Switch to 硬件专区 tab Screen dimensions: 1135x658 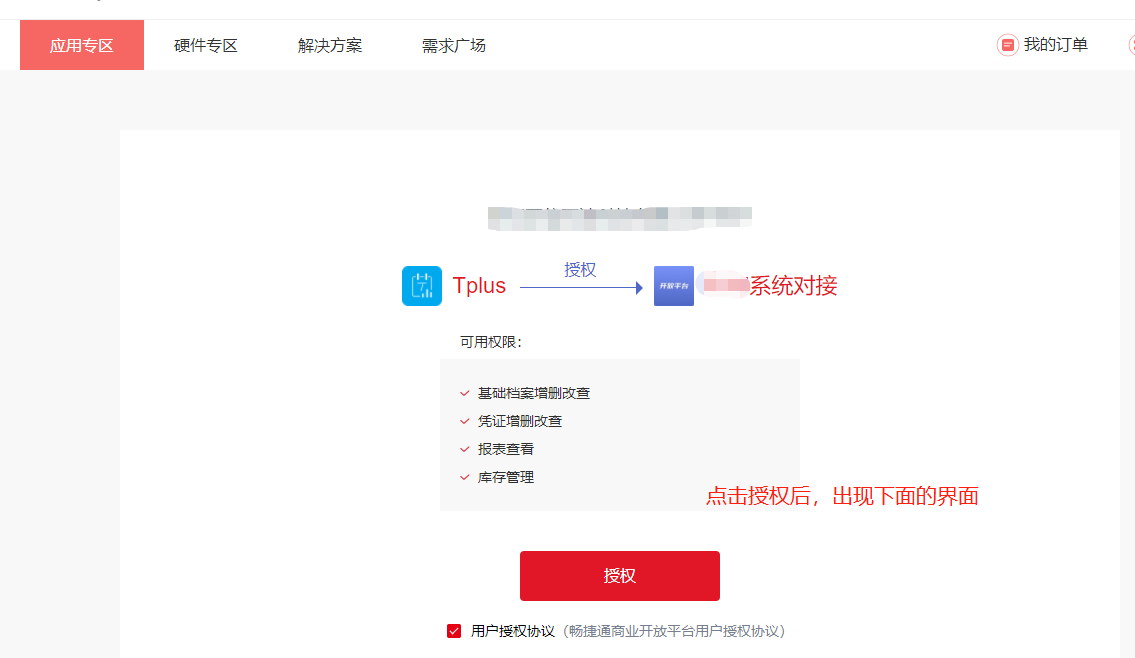point(206,46)
